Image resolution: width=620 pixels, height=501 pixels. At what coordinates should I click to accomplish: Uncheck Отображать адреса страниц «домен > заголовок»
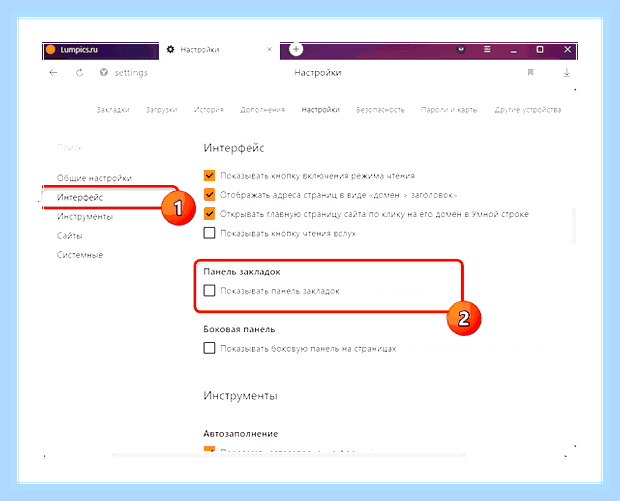tap(209, 195)
